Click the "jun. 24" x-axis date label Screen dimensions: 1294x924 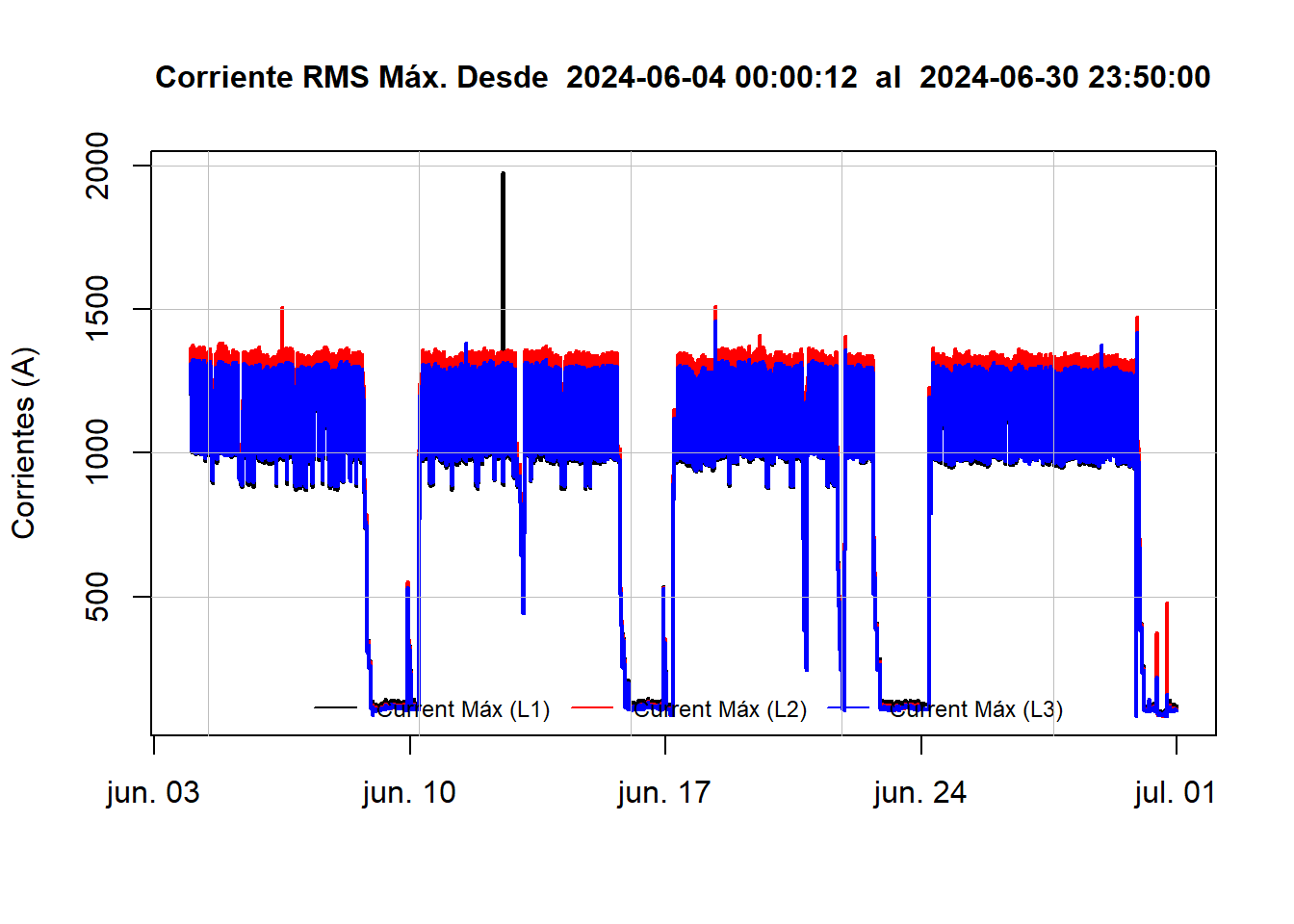tap(920, 793)
